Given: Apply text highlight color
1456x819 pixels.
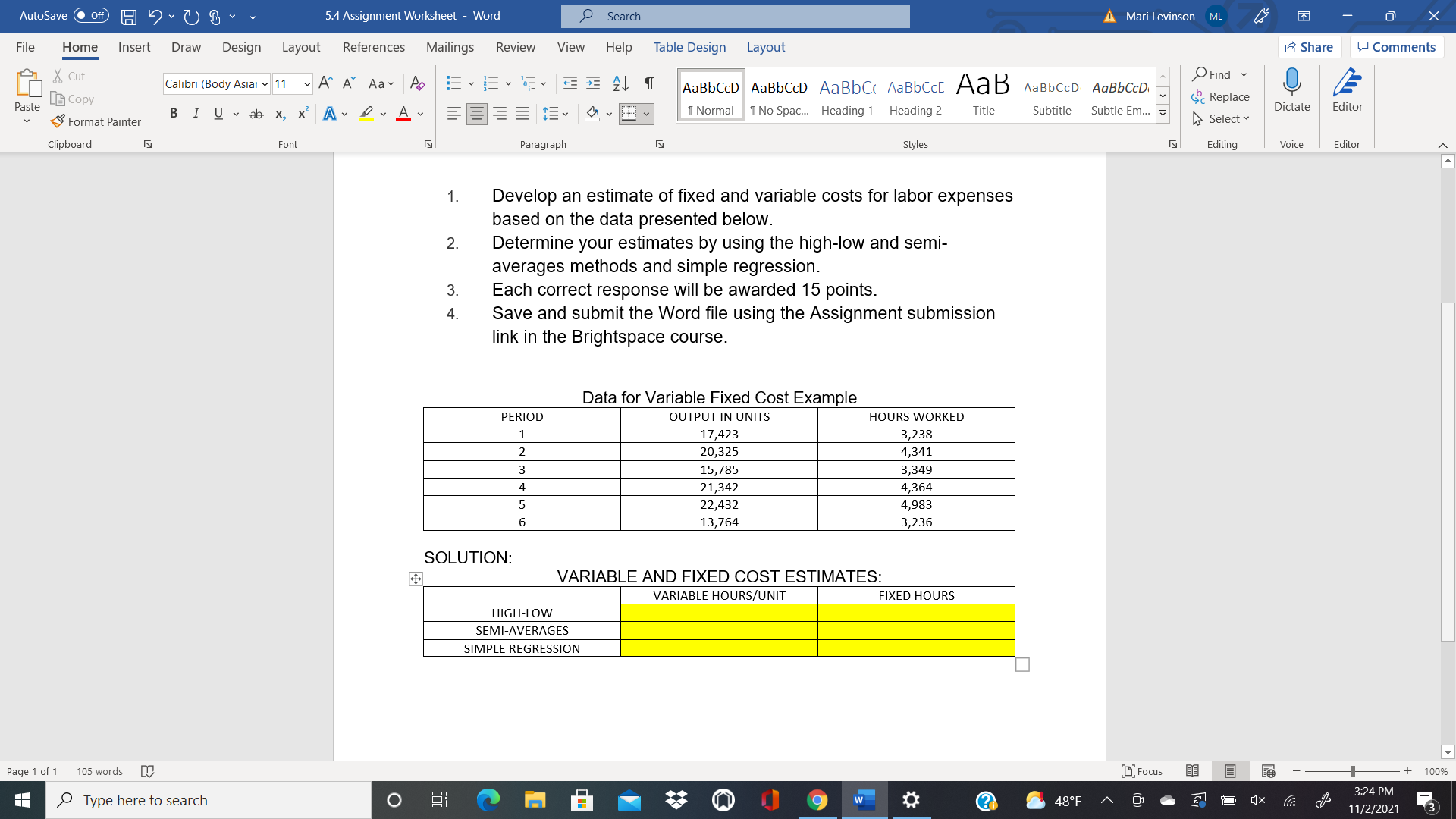Looking at the screenshot, I should (366, 113).
